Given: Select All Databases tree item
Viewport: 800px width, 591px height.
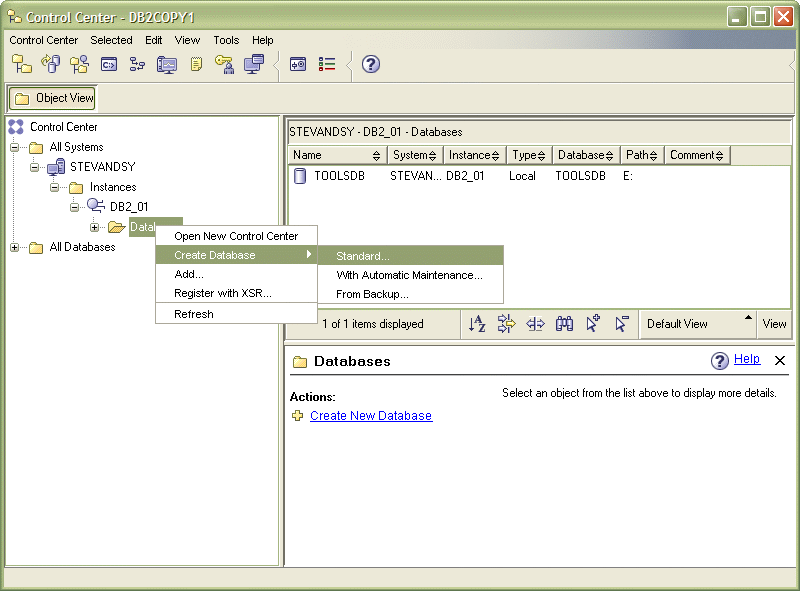Looking at the screenshot, I should (x=82, y=247).
